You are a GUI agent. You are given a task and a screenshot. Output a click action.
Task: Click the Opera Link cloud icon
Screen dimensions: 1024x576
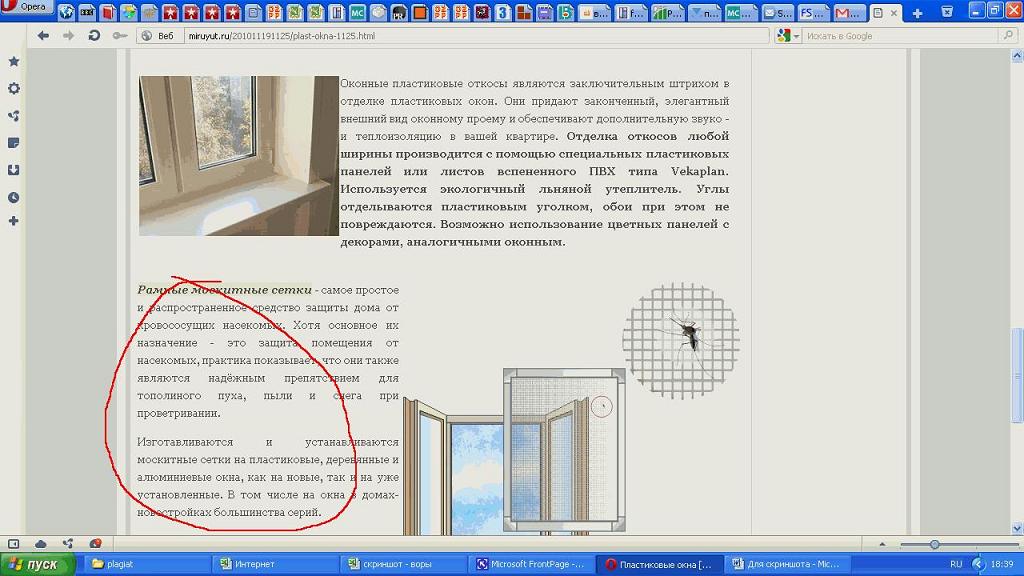tap(40, 543)
